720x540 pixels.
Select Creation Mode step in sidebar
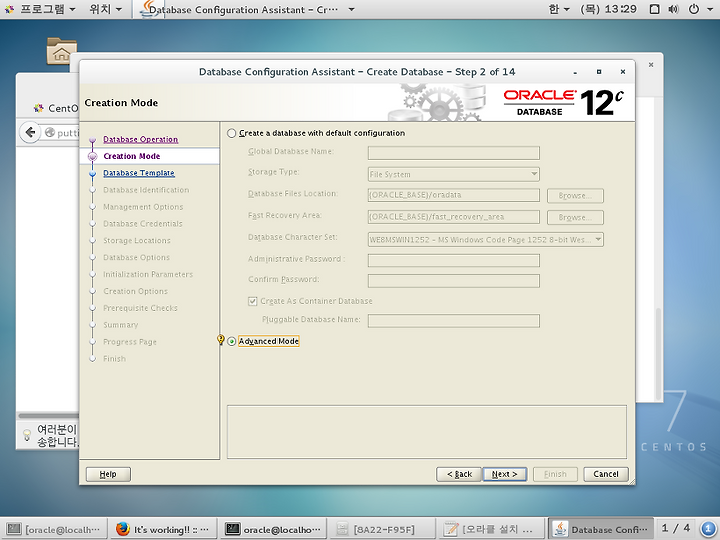click(x=132, y=156)
